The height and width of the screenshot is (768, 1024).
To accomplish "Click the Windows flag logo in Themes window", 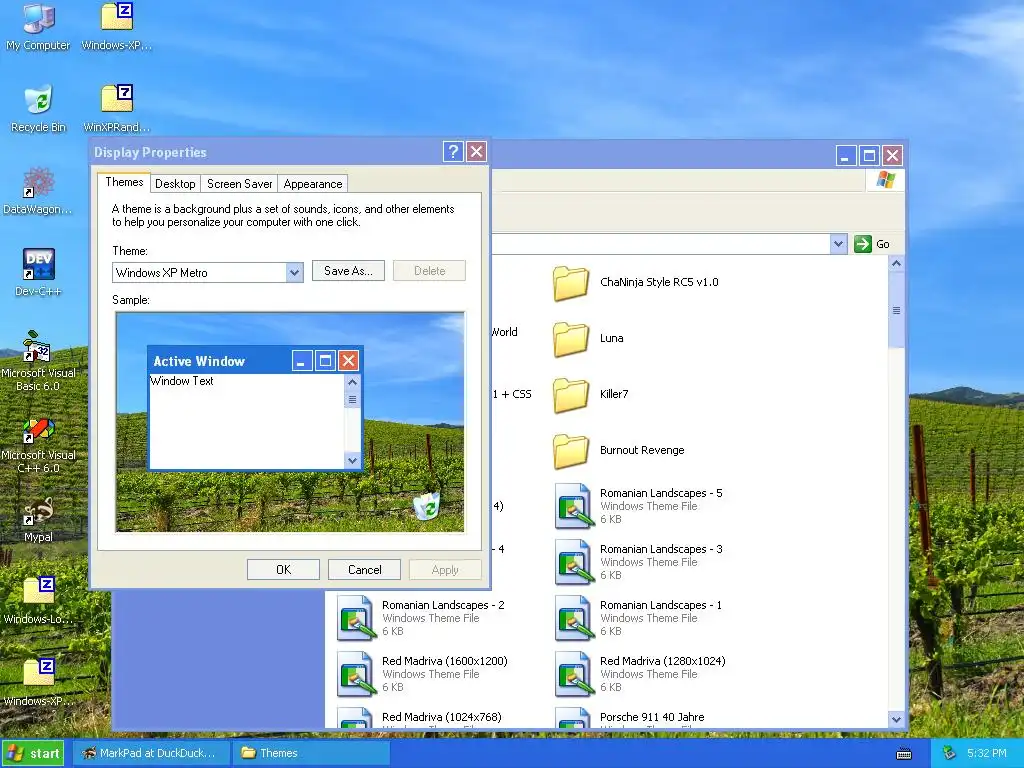I will point(886,180).
